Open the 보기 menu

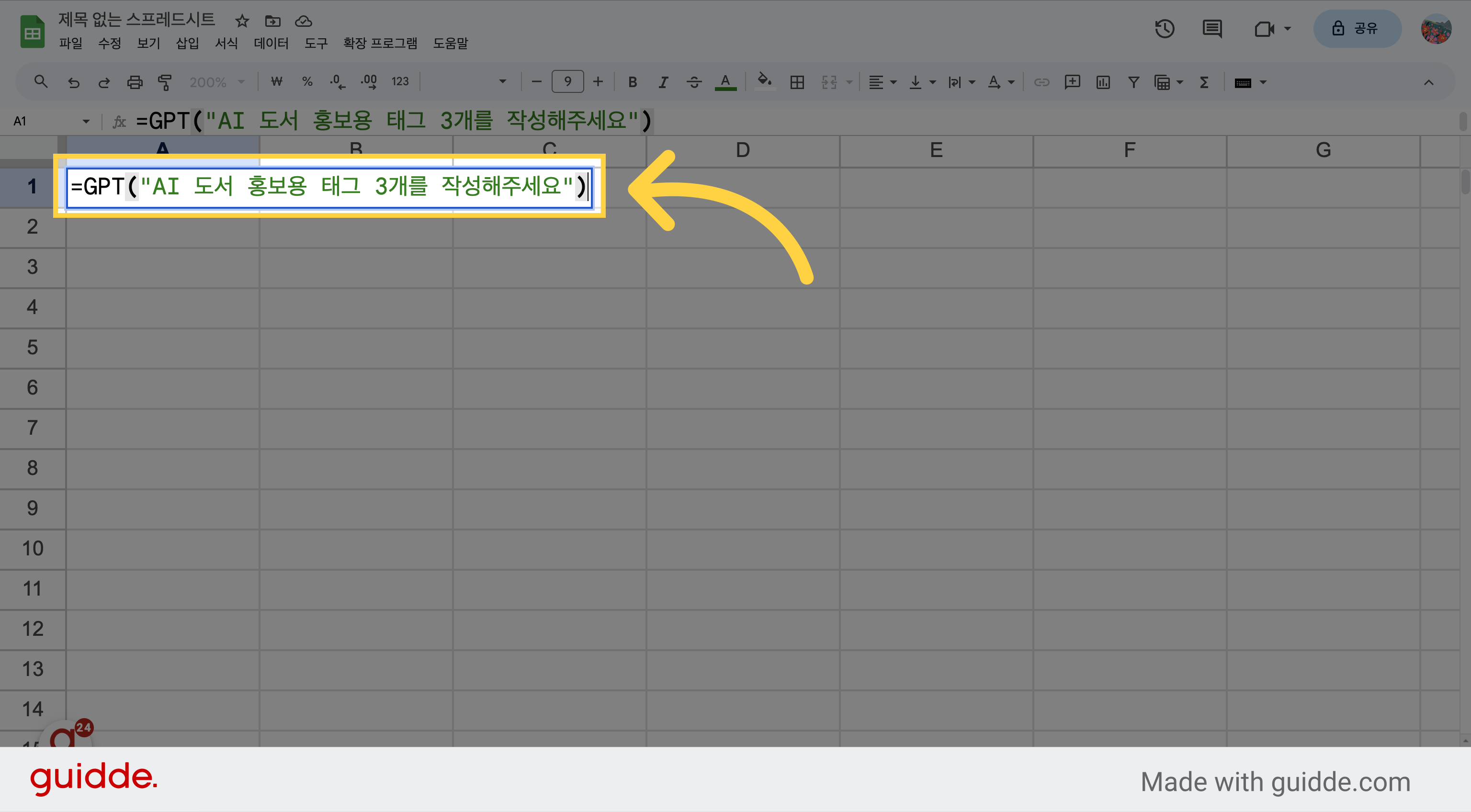tap(148, 44)
